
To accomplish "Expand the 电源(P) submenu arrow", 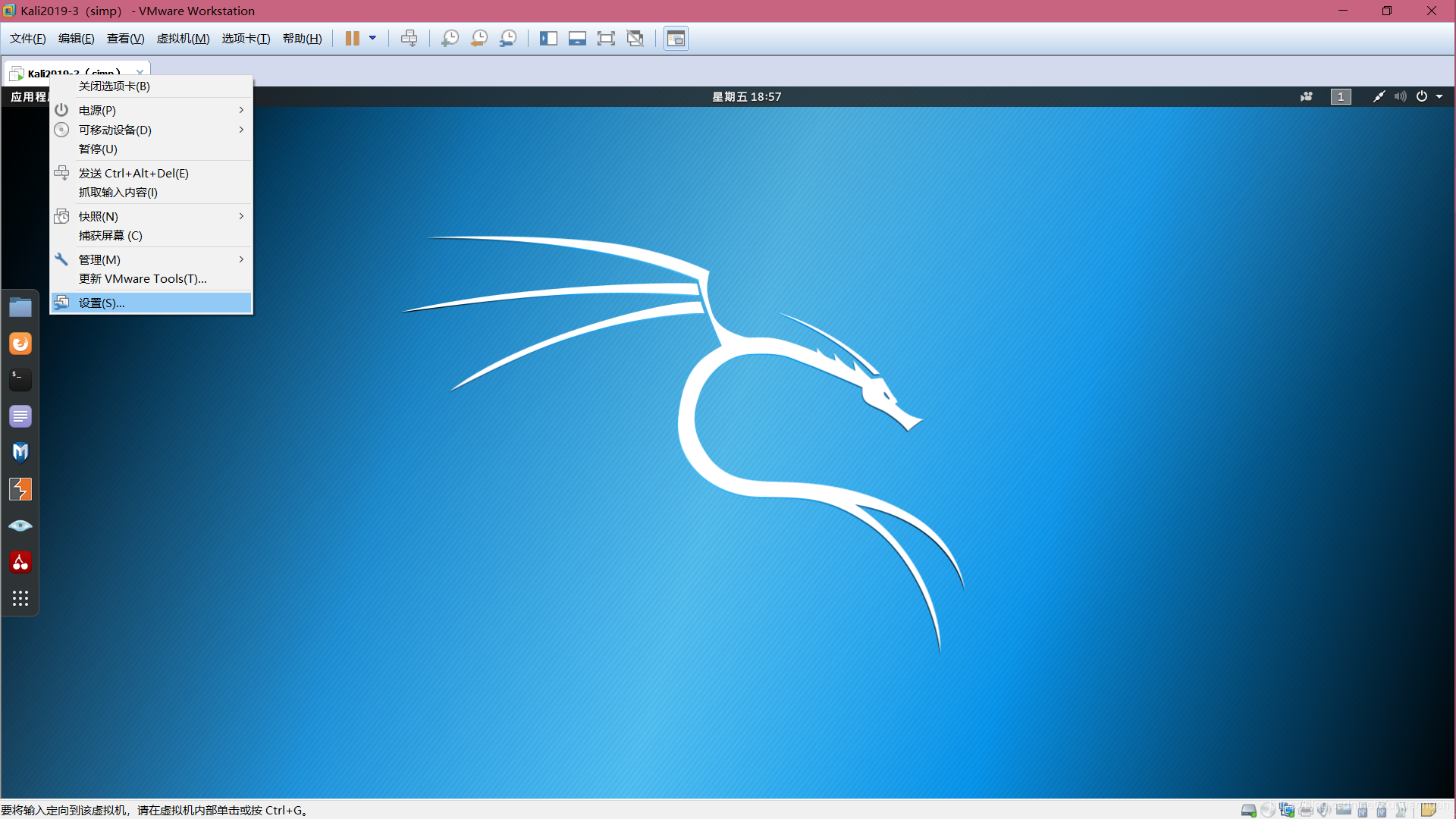I will coord(241,110).
